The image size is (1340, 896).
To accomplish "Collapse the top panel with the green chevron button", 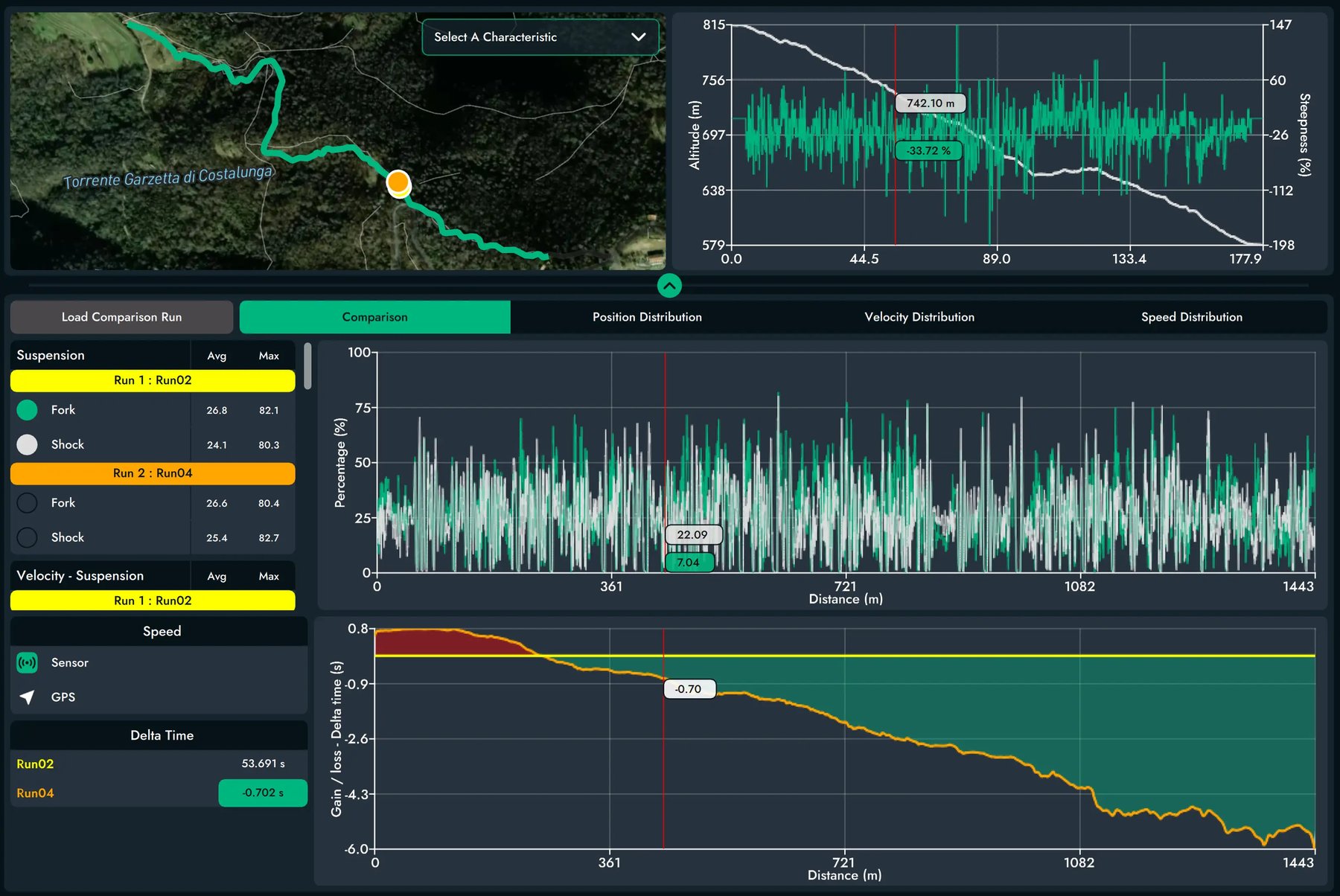I will 669,285.
